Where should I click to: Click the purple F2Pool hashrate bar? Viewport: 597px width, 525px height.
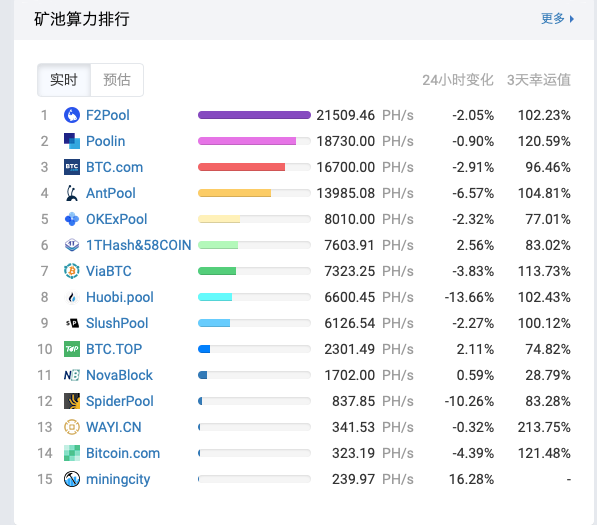coord(254,115)
